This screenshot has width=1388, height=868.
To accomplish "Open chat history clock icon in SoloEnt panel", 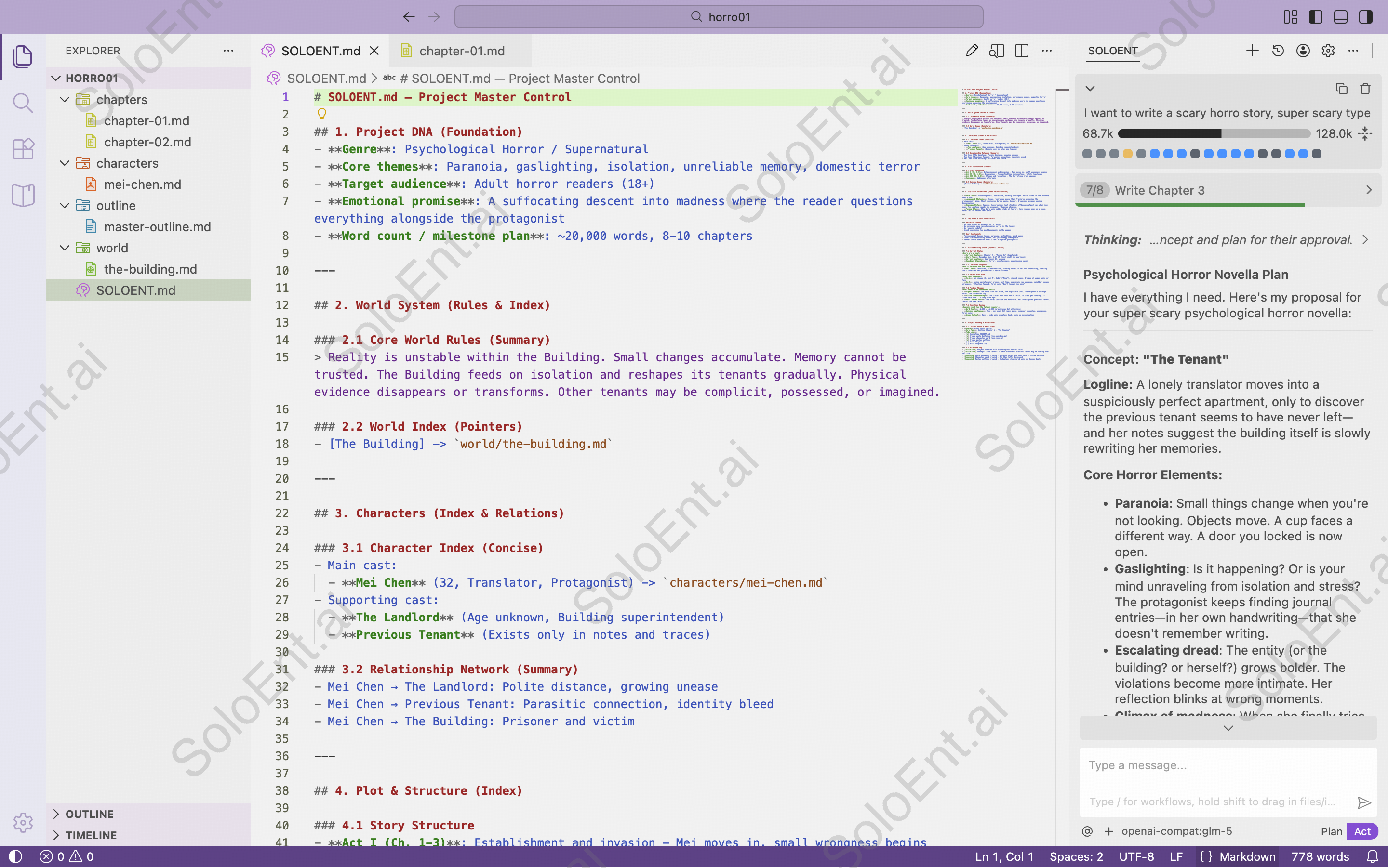I will click(x=1277, y=51).
